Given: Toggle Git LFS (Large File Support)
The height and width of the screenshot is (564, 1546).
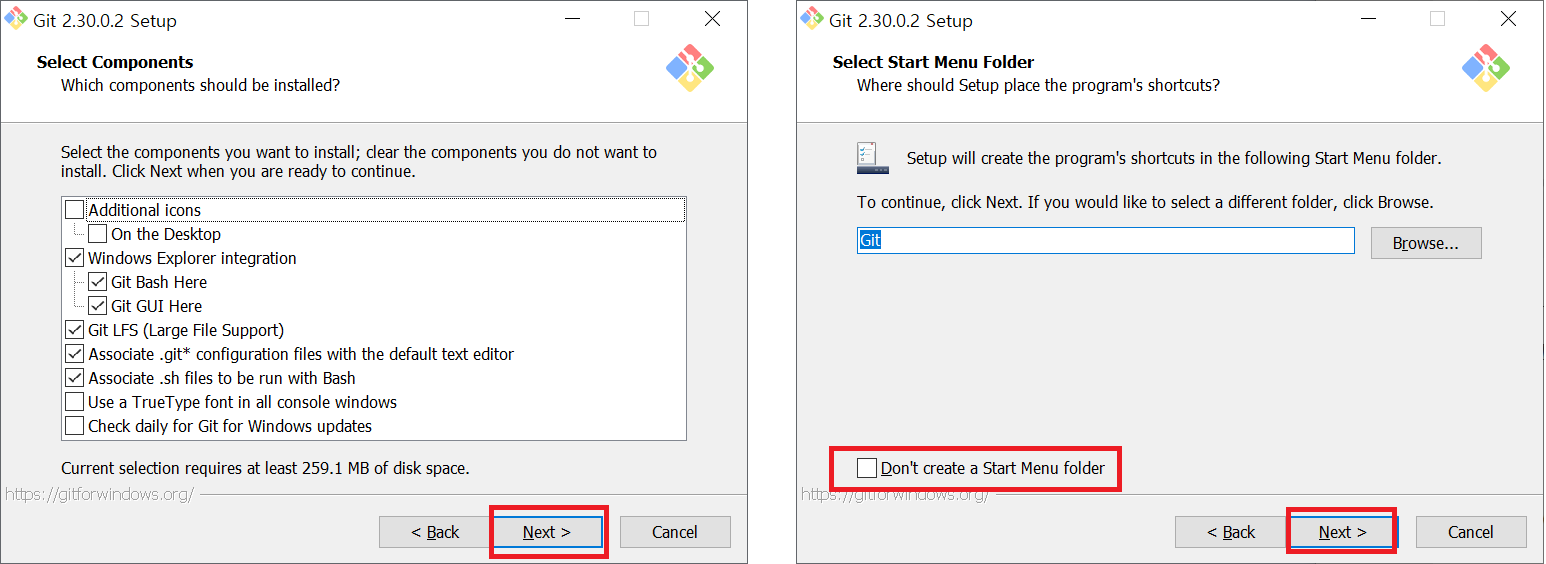Looking at the screenshot, I should [75, 330].
